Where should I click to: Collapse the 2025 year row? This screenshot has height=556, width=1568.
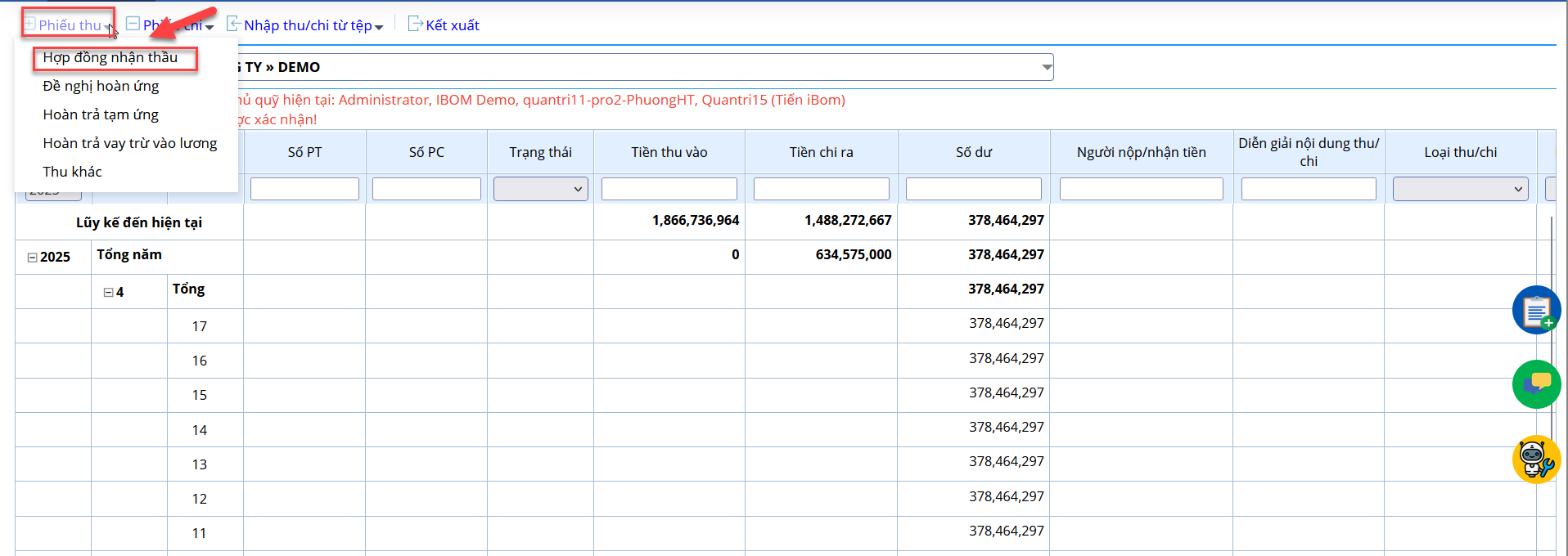pos(32,258)
